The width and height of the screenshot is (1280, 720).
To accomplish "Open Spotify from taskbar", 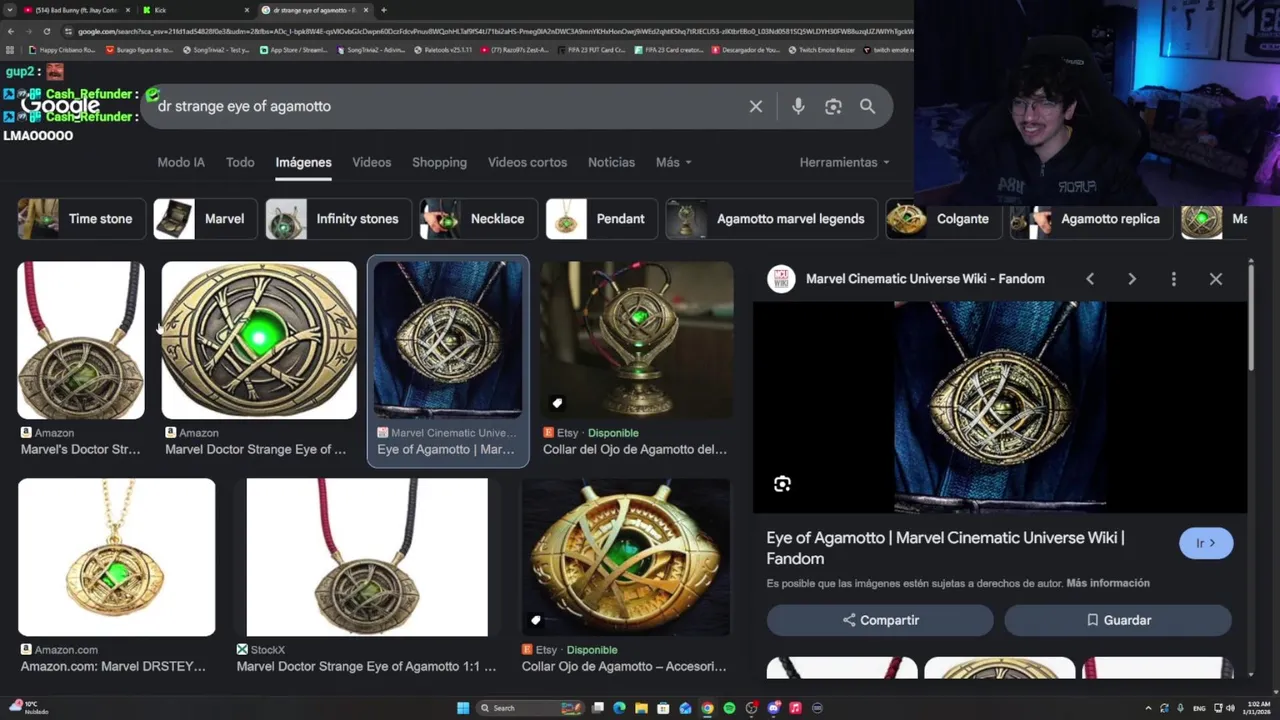I will pos(729,708).
